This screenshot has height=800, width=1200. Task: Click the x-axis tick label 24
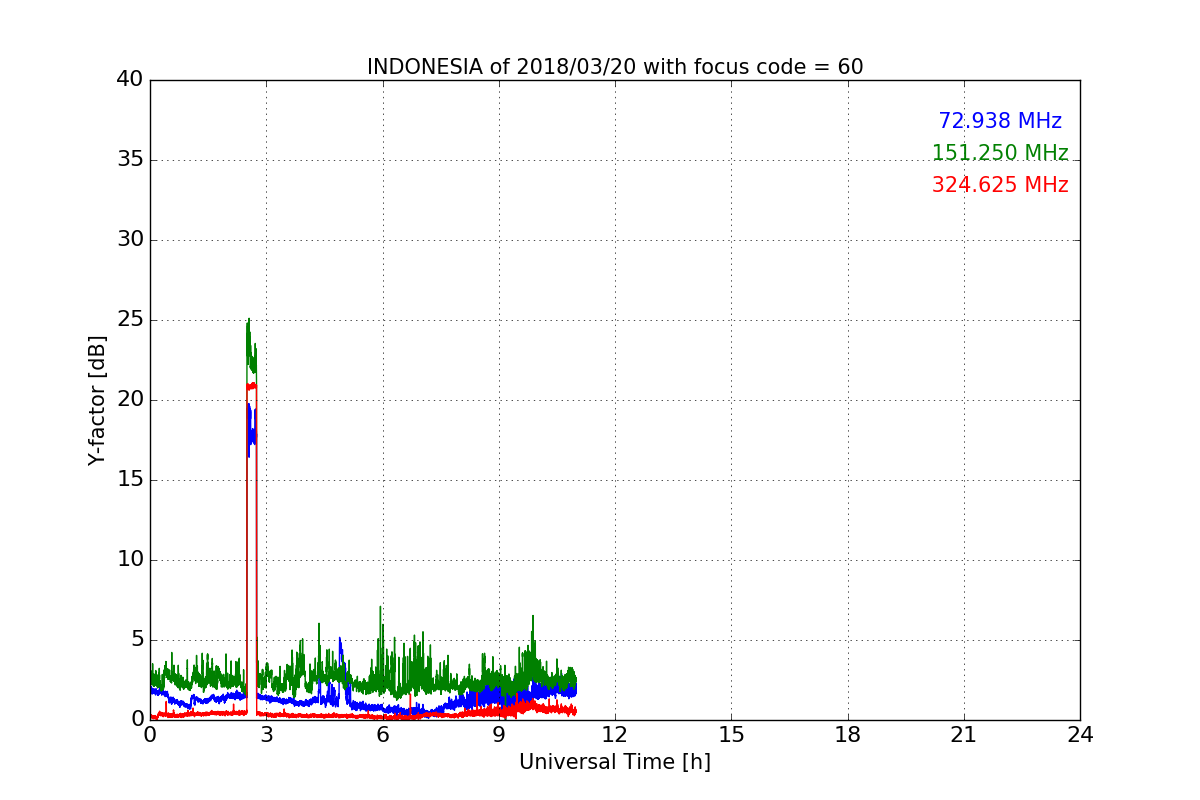(1080, 735)
